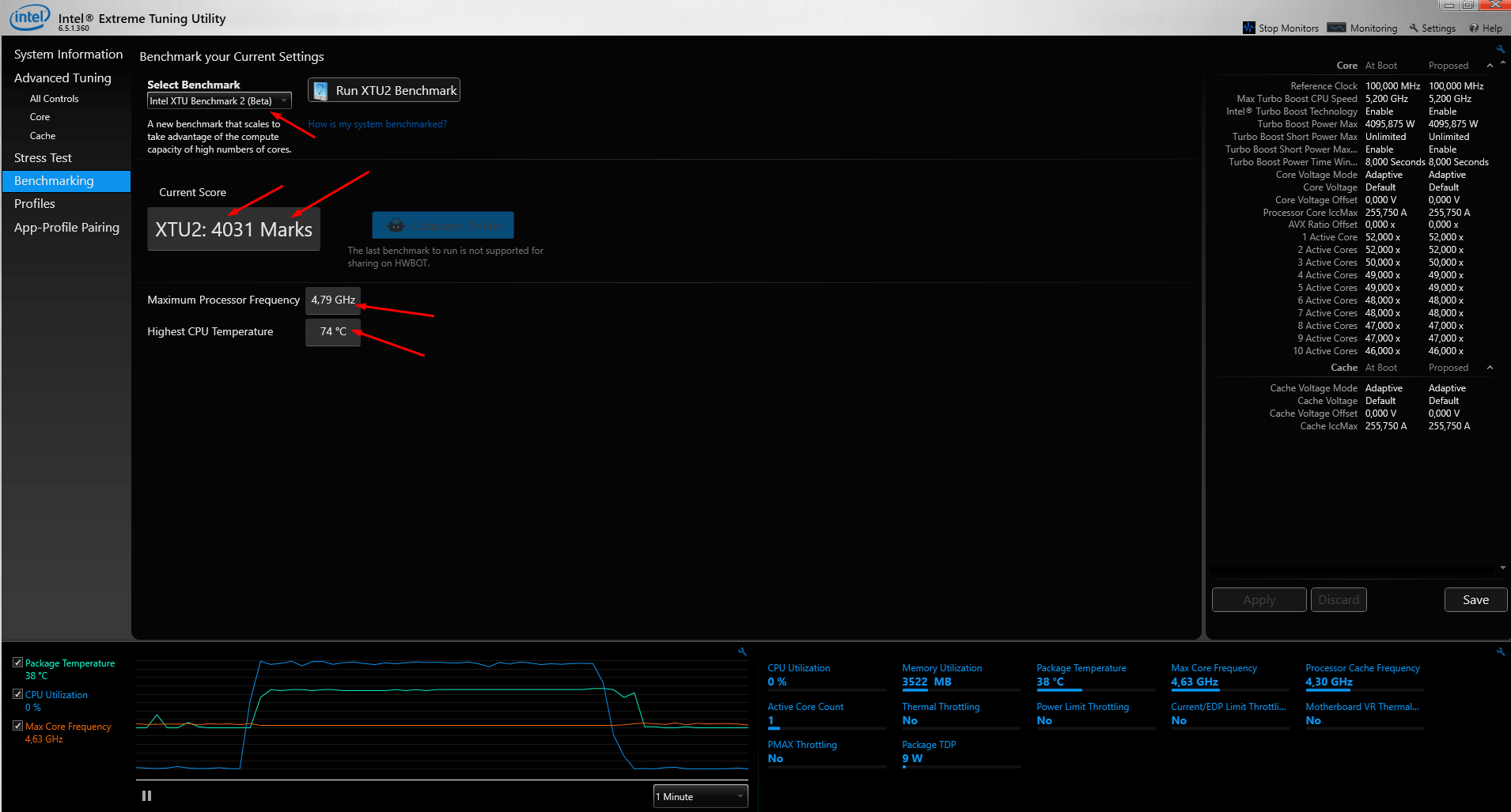Open the Select Benchmark dropdown
Image resolution: width=1511 pixels, height=812 pixels.
click(x=219, y=101)
